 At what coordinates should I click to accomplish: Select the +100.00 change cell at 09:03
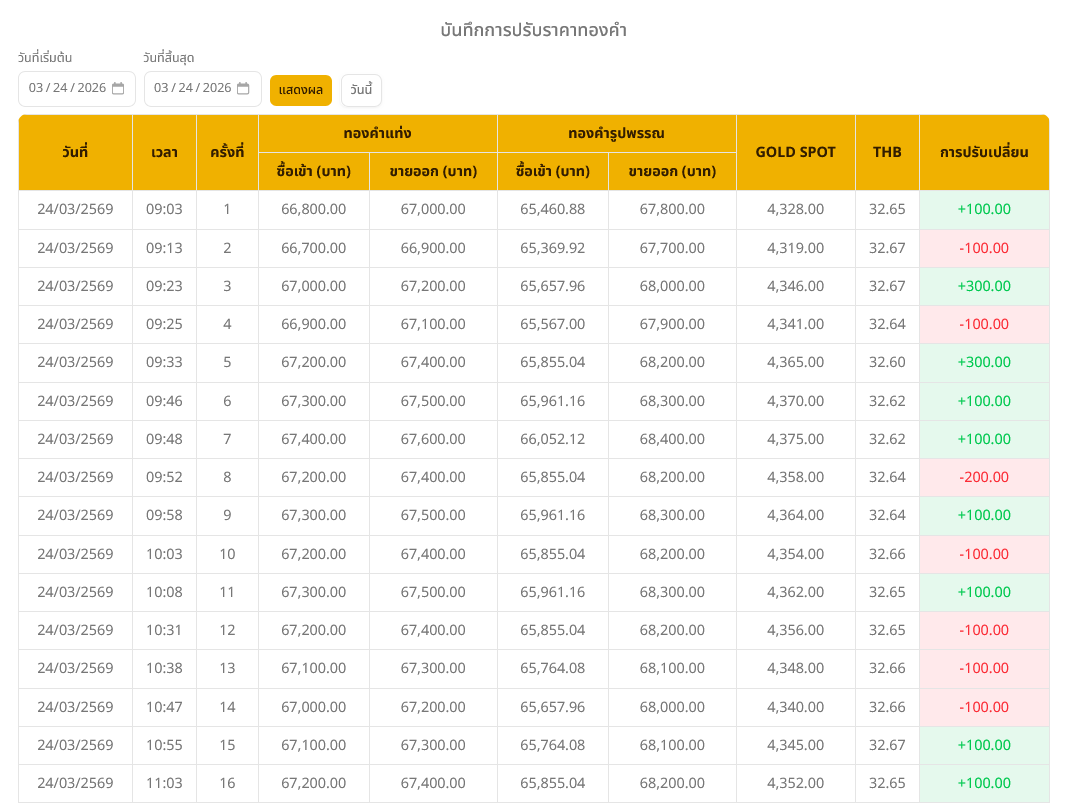[x=983, y=209]
